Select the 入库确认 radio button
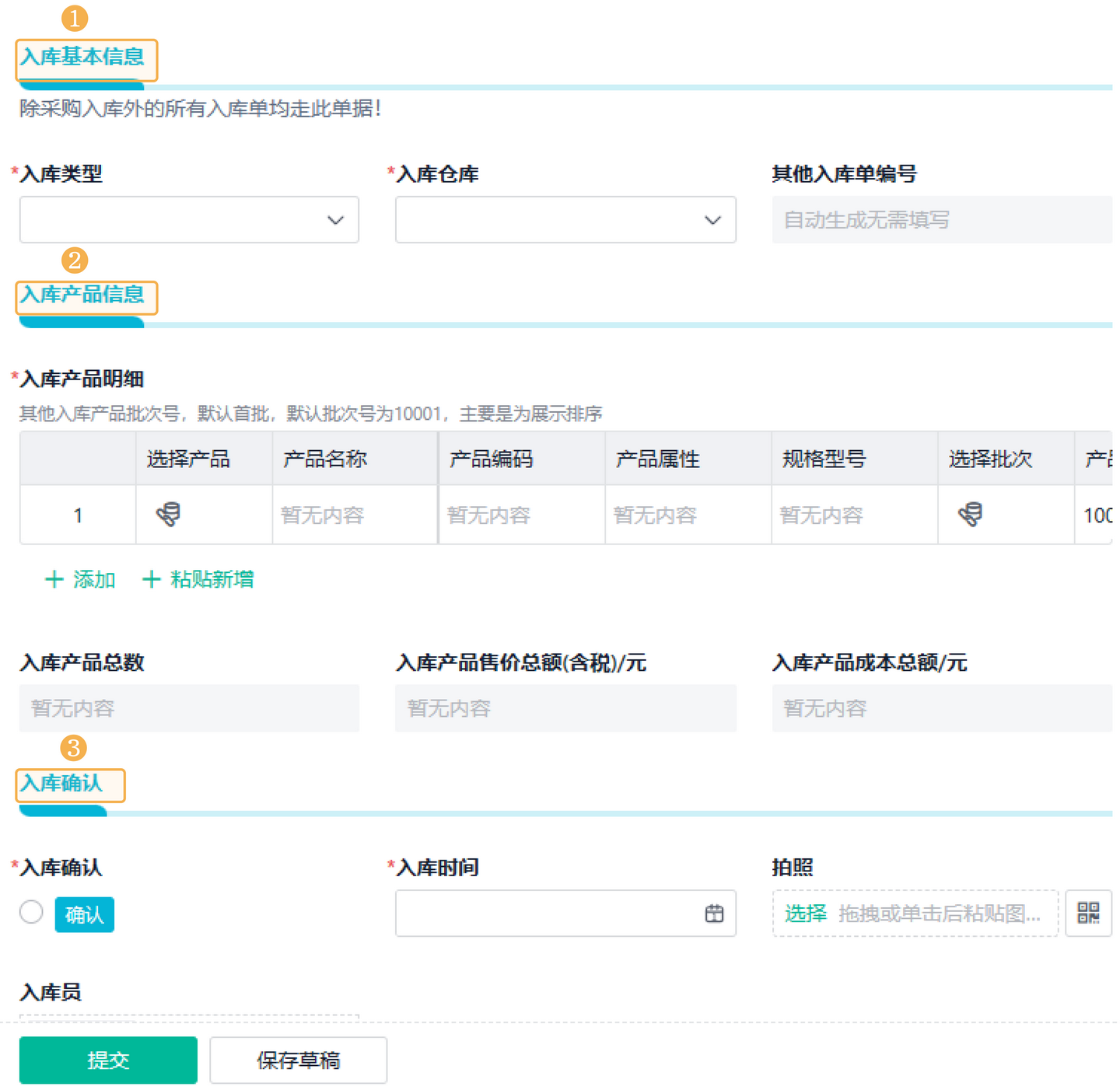 tap(31, 912)
